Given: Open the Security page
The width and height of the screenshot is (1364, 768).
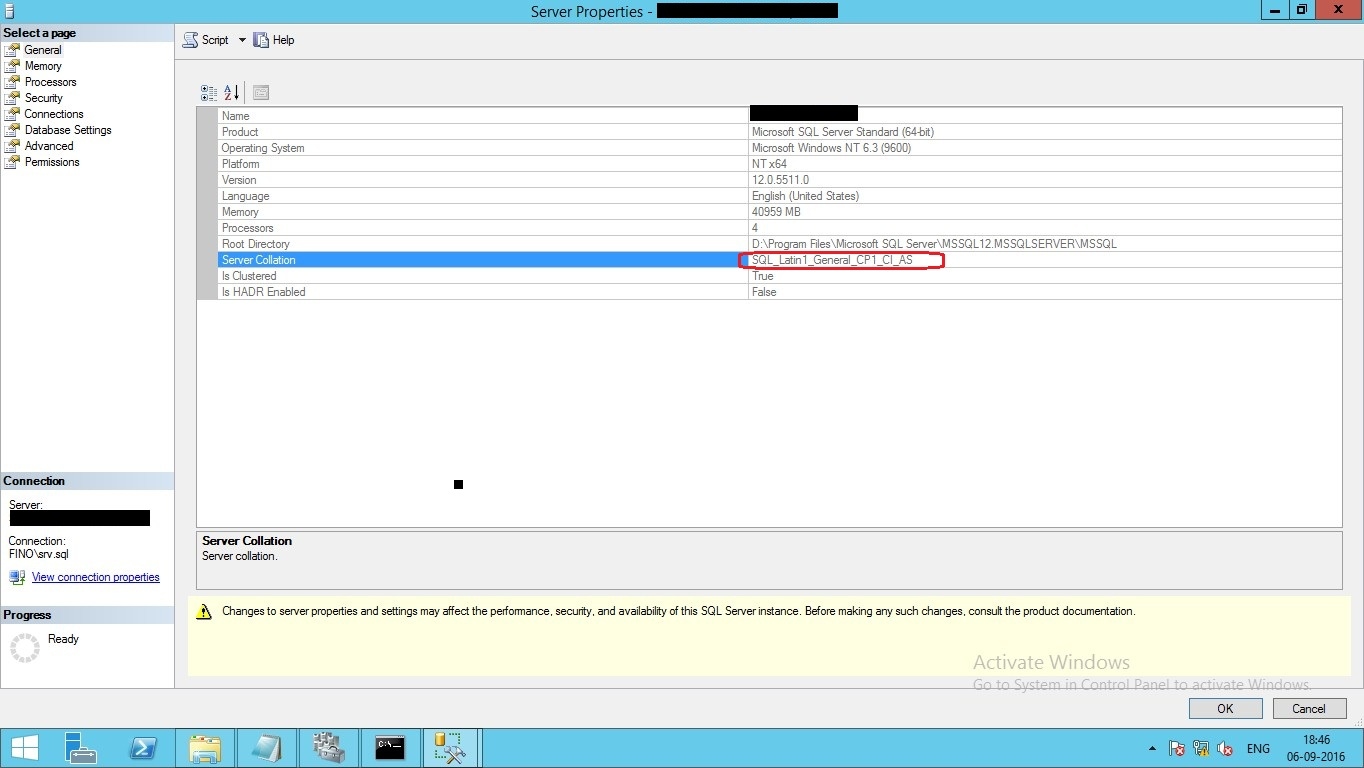Looking at the screenshot, I should [x=44, y=98].
